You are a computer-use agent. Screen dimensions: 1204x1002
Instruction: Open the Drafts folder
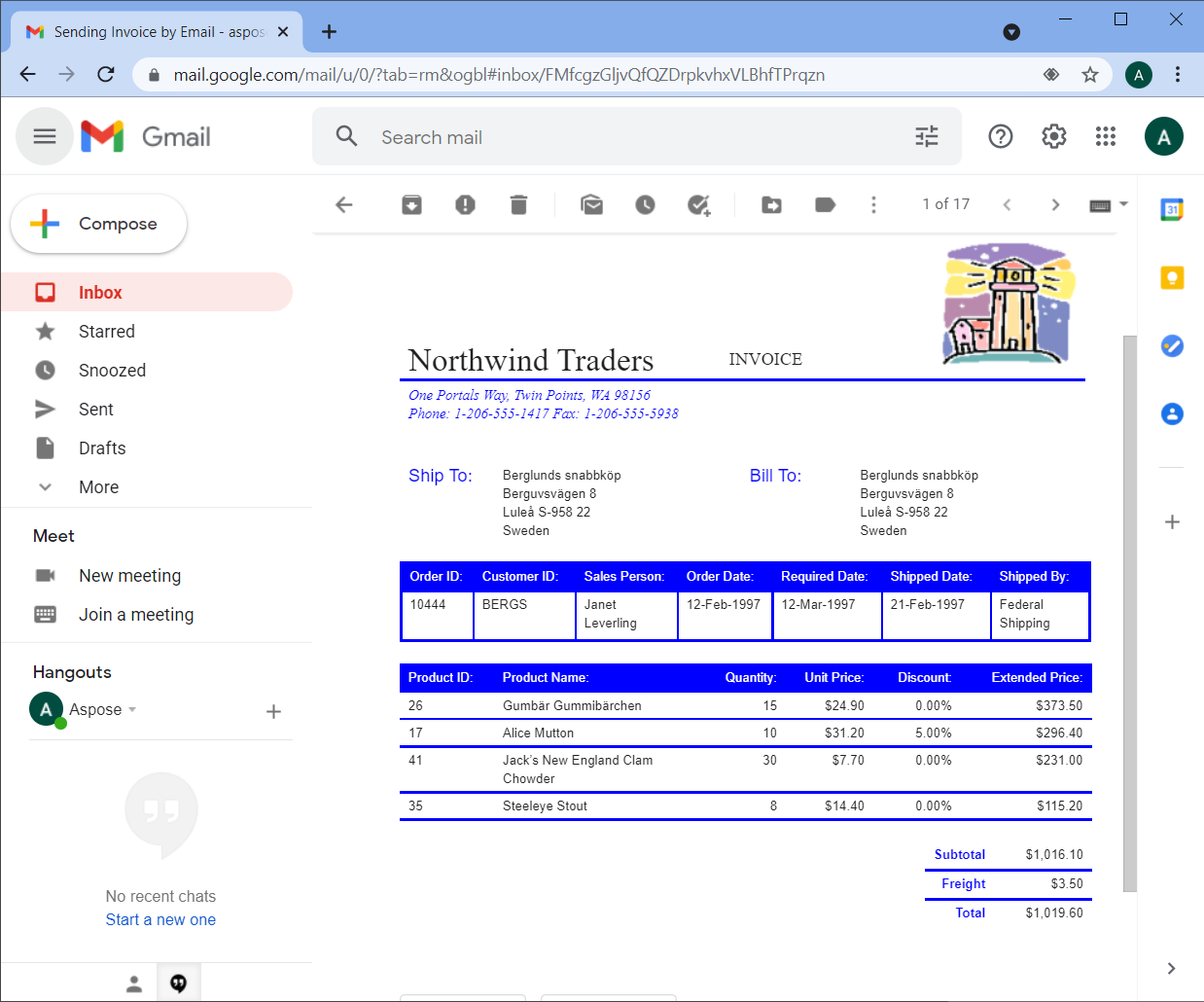(x=146, y=448)
